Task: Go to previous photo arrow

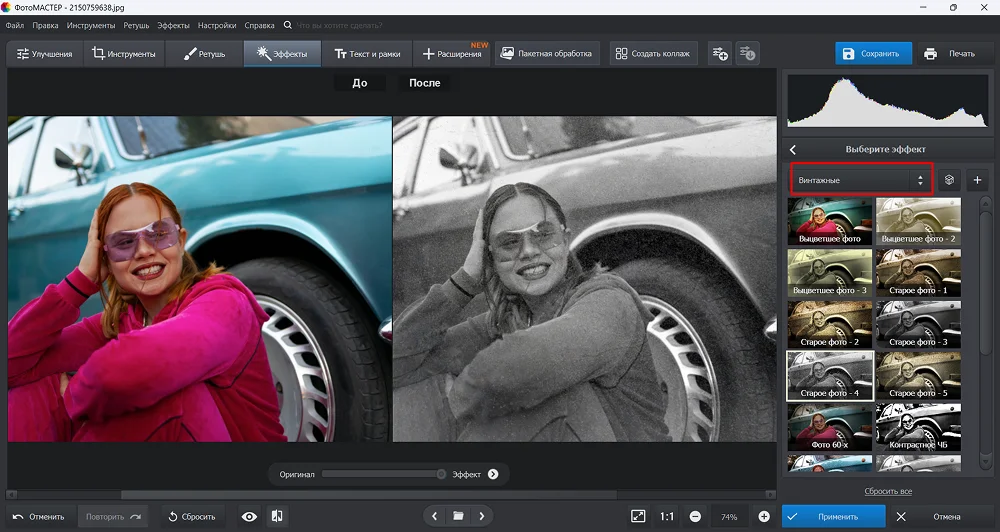Action: pyautogui.click(x=434, y=517)
